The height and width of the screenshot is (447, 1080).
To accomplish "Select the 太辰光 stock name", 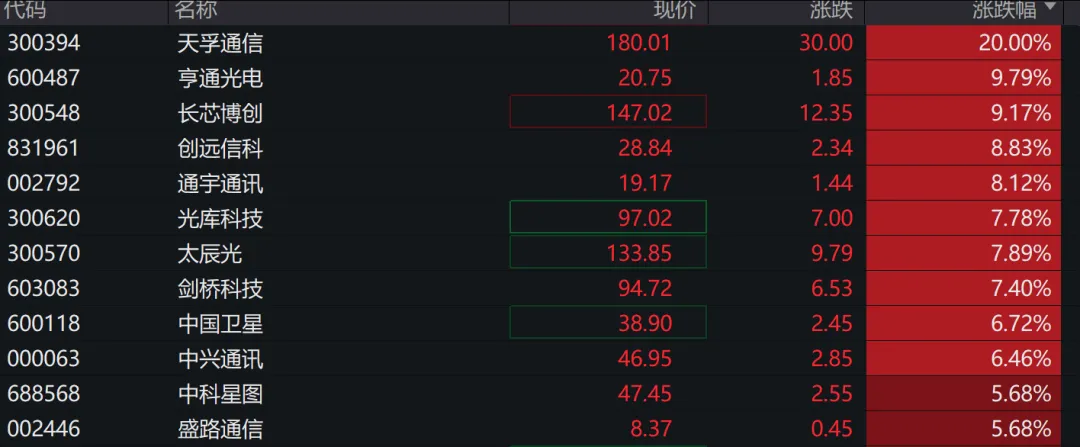I will 209,253.
